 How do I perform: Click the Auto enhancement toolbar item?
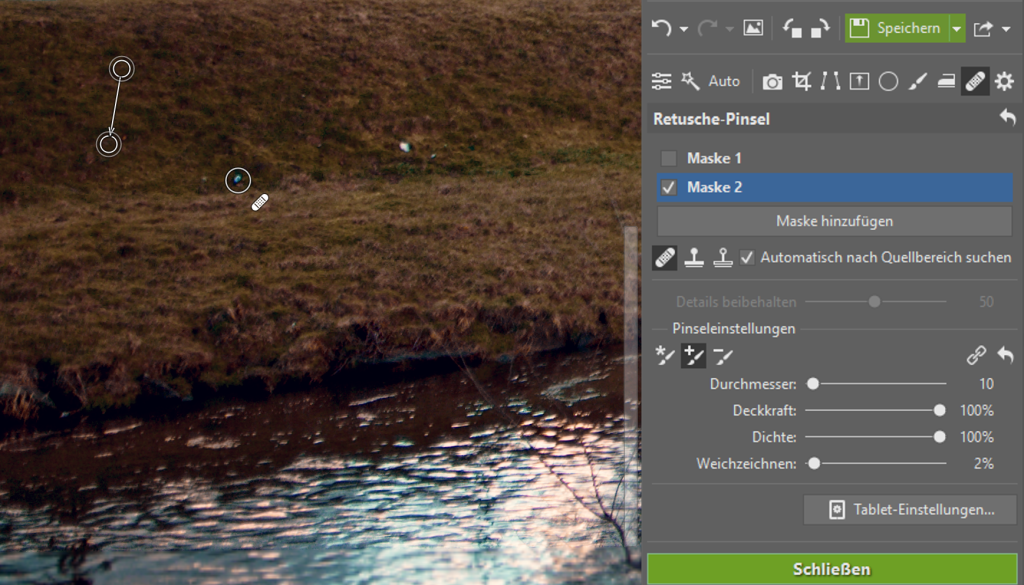click(x=724, y=82)
